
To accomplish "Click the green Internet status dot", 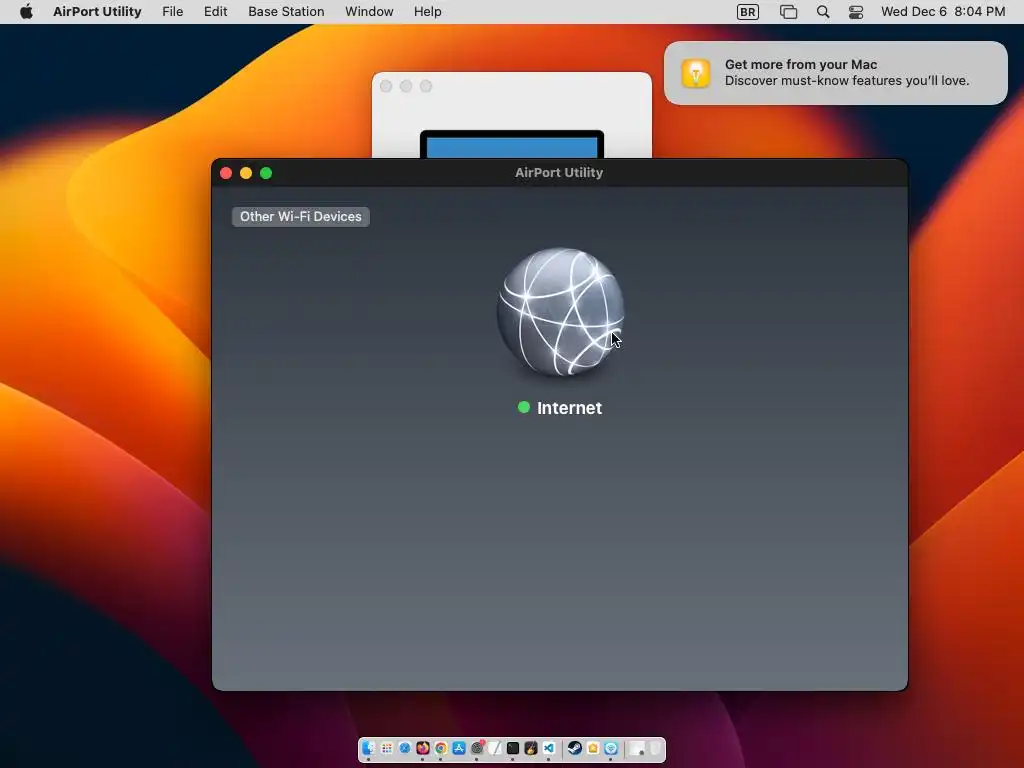I will [x=524, y=408].
